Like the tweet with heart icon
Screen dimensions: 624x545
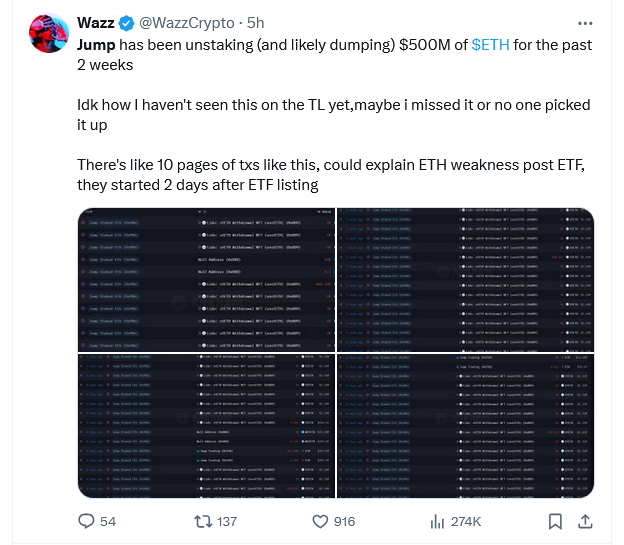320,522
